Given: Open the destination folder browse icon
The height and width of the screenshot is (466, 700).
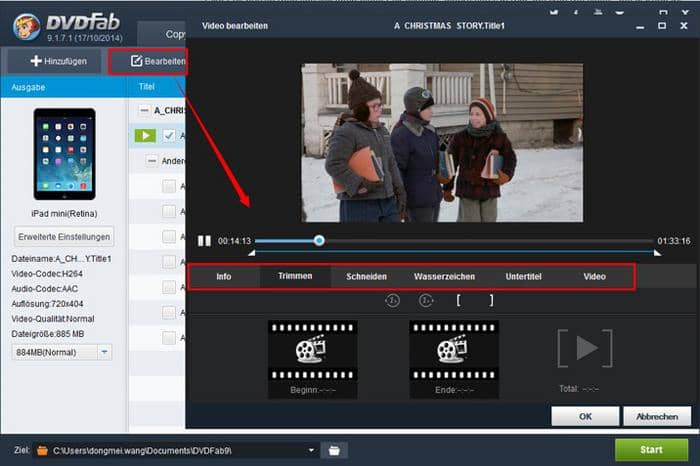Looking at the screenshot, I should coord(334,450).
